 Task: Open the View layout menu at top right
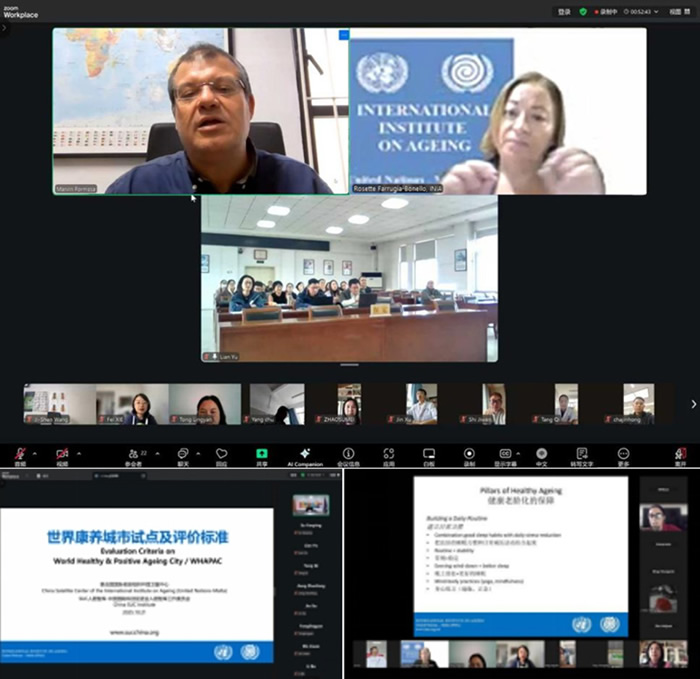[x=674, y=12]
